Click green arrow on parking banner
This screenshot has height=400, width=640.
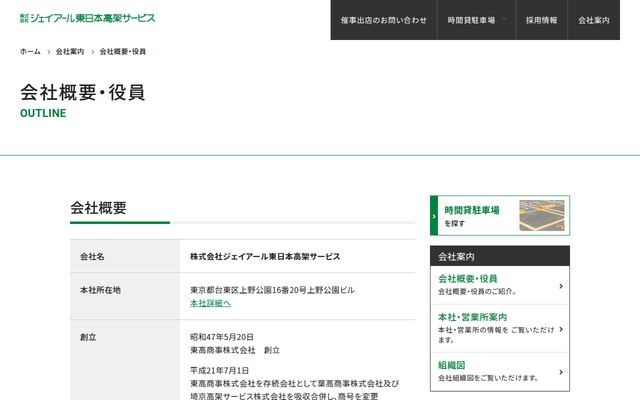coord(434,216)
